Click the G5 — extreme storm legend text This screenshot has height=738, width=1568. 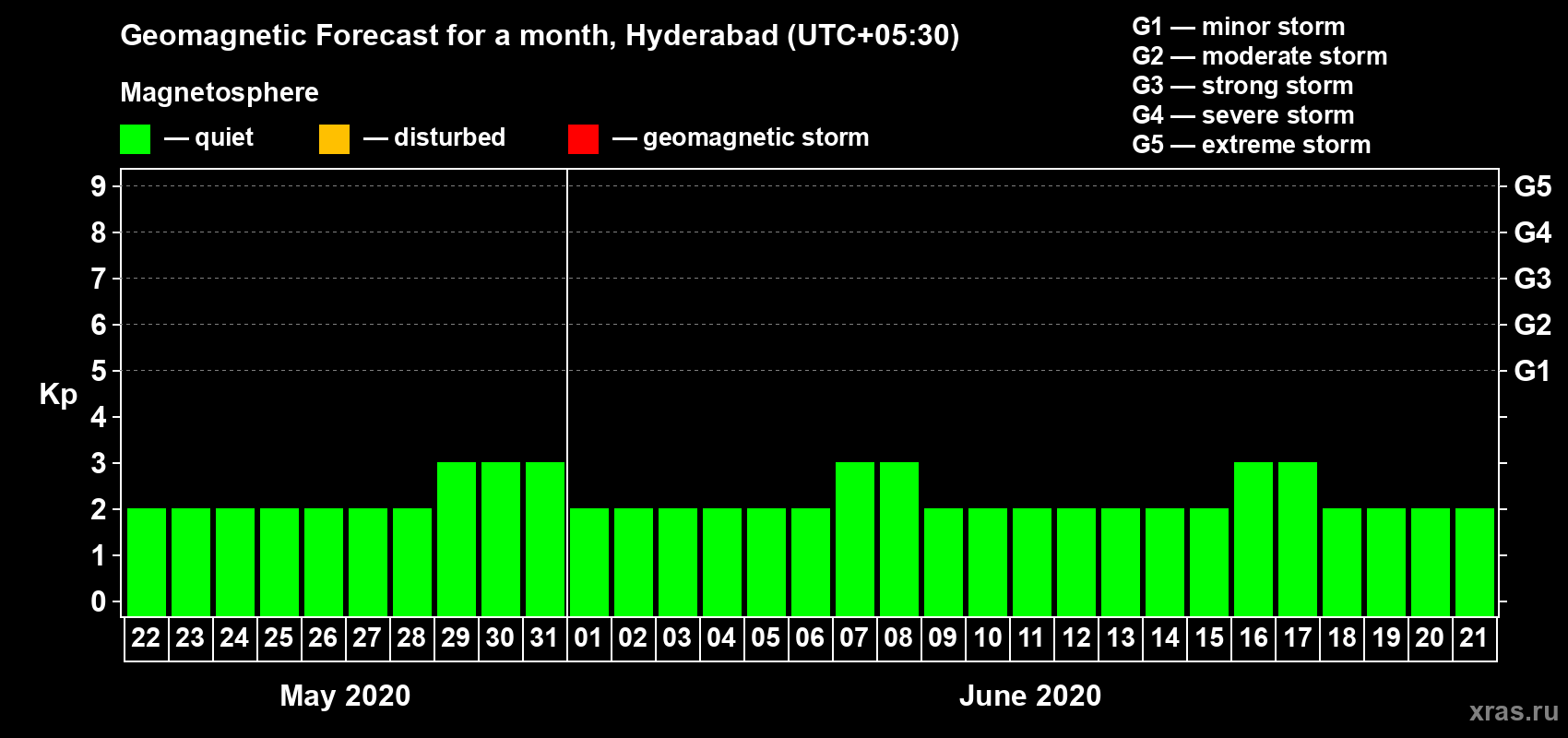(x=1252, y=145)
